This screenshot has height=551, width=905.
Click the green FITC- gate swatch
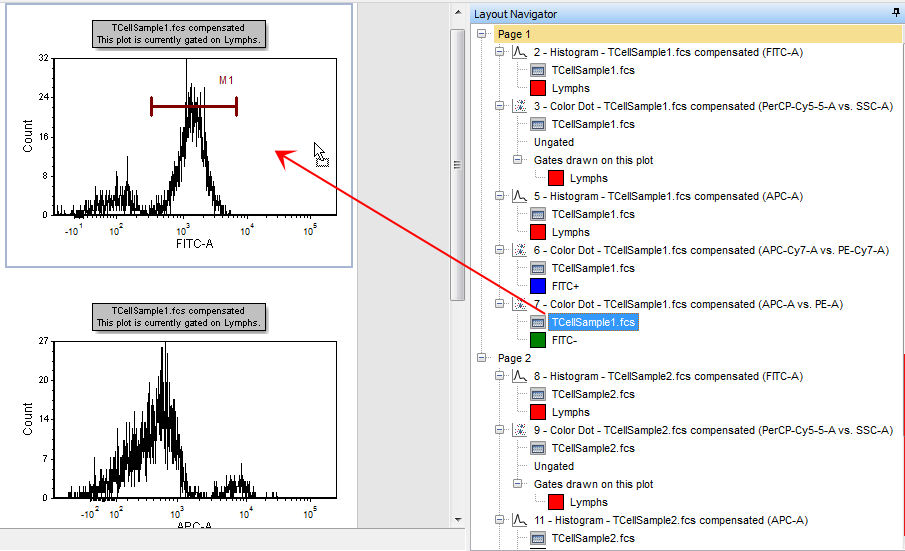click(x=537, y=340)
